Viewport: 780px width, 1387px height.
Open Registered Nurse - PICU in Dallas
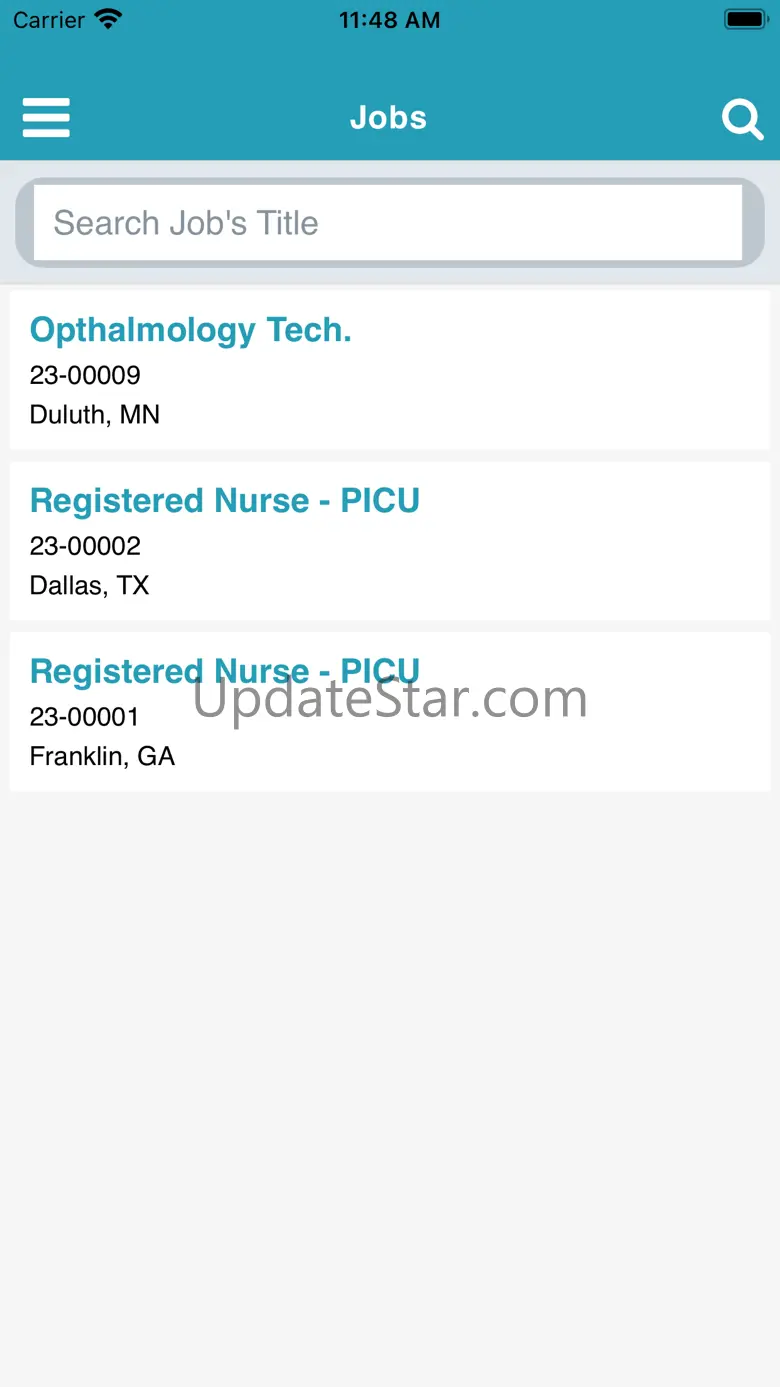(225, 500)
